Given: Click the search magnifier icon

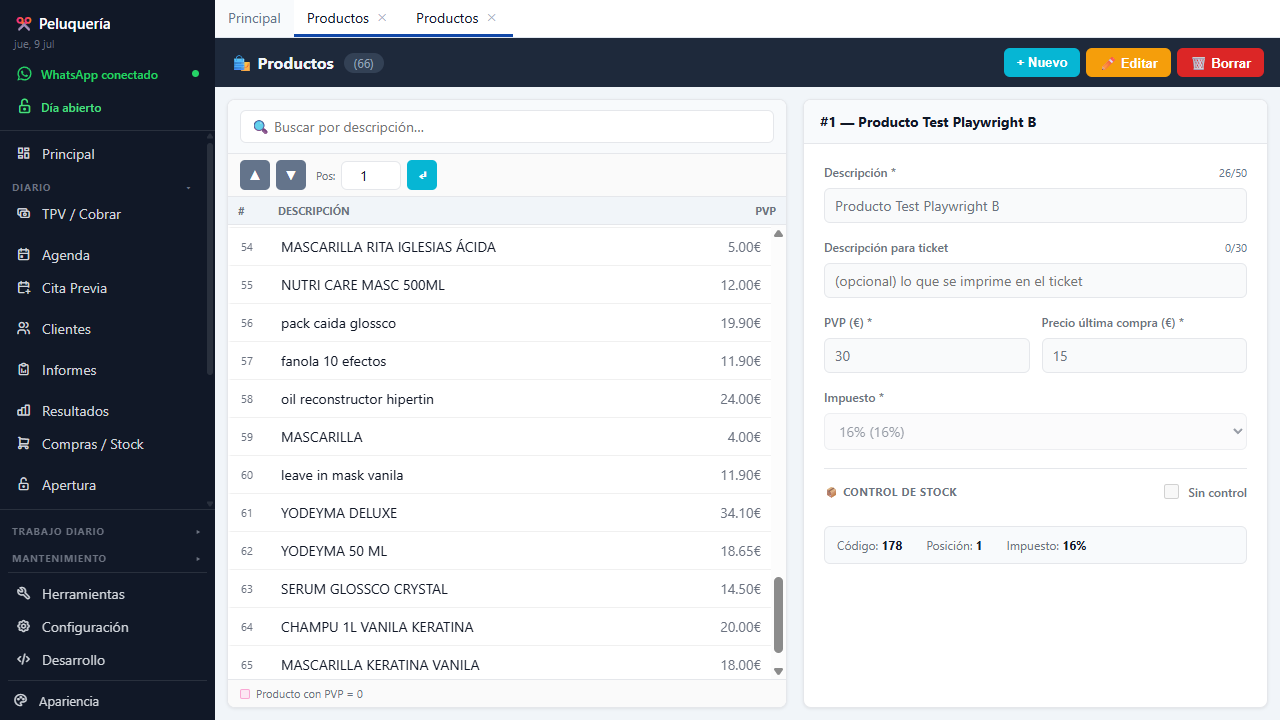Looking at the screenshot, I should (x=261, y=127).
